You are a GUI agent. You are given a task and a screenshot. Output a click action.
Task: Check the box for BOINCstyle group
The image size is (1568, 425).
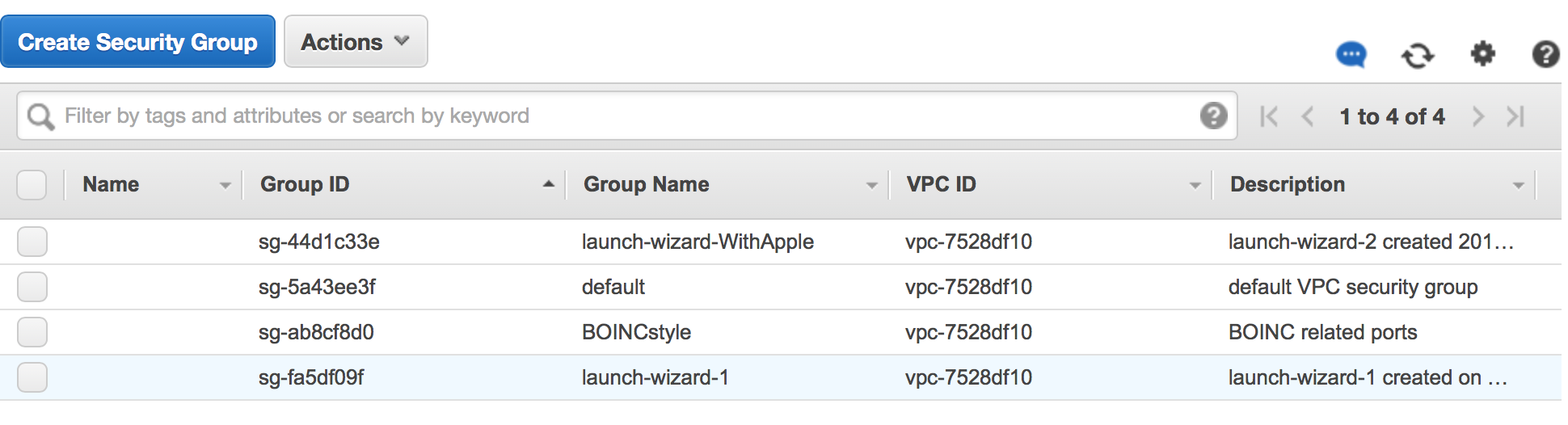(32, 332)
